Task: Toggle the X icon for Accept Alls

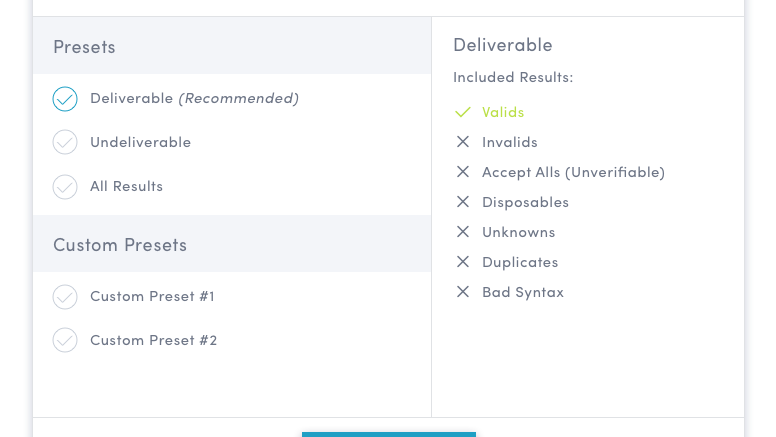Action: (462, 172)
